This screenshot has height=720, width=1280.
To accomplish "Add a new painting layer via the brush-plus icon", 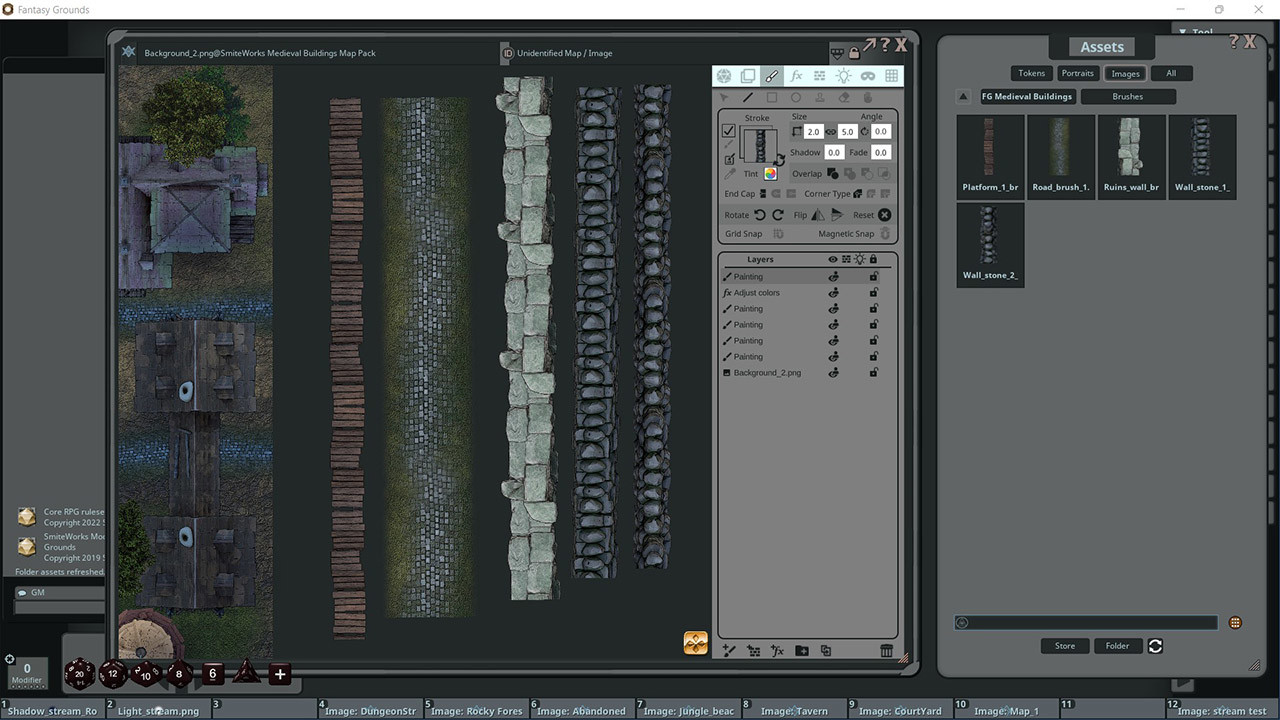I will click(x=728, y=650).
